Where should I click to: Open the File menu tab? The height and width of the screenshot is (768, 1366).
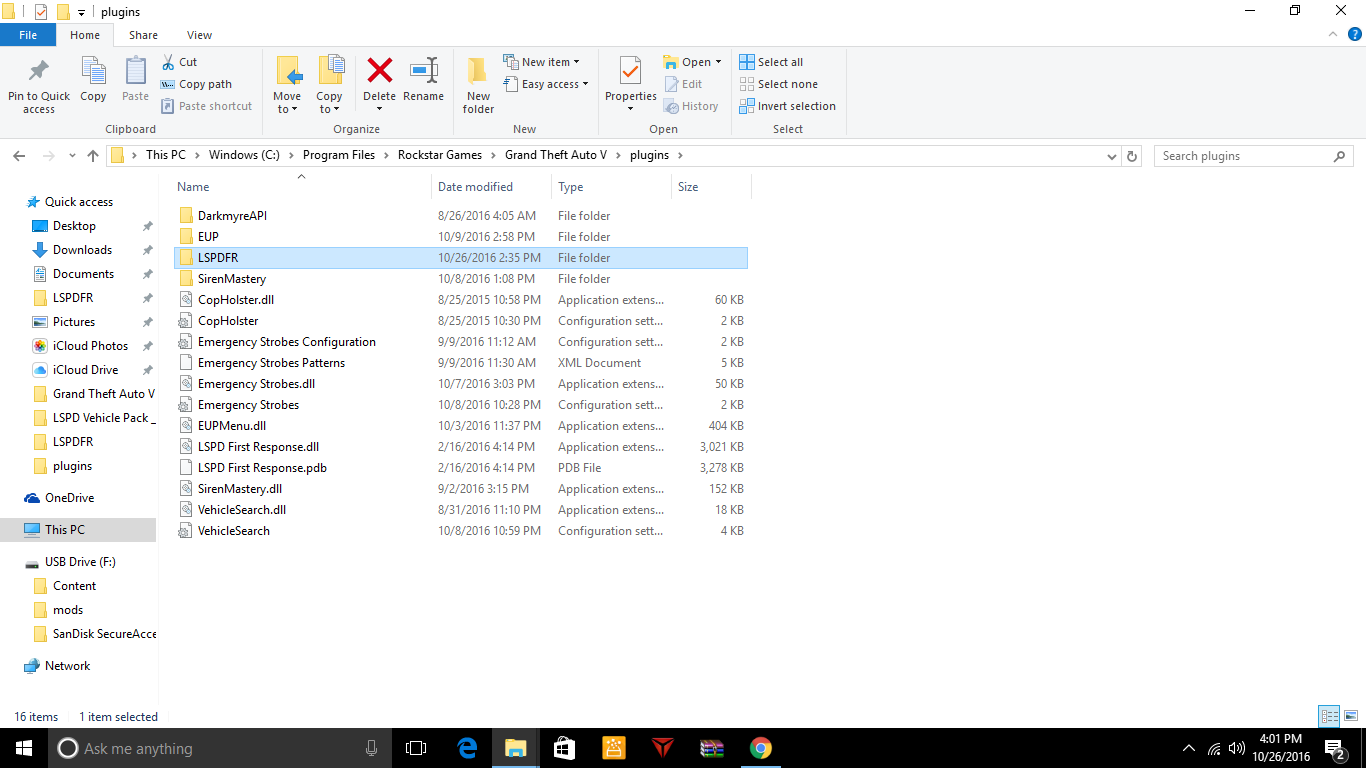(28, 35)
